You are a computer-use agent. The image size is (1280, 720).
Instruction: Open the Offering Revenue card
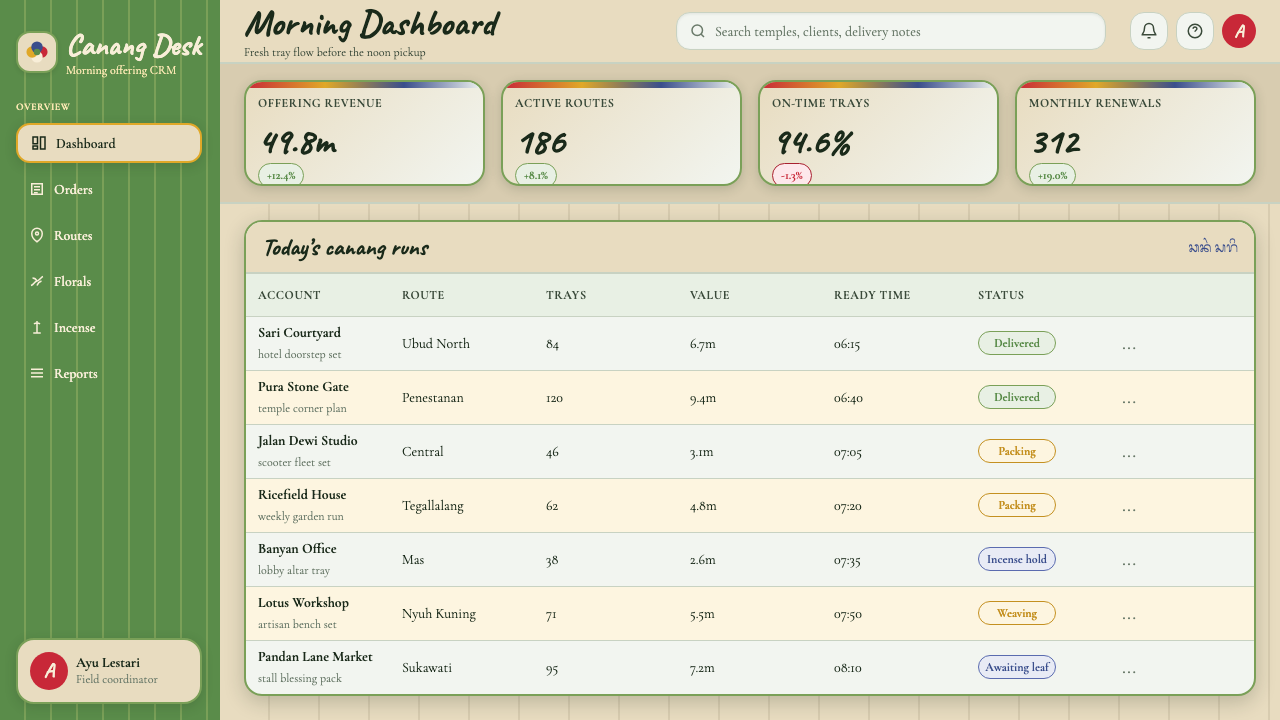365,133
